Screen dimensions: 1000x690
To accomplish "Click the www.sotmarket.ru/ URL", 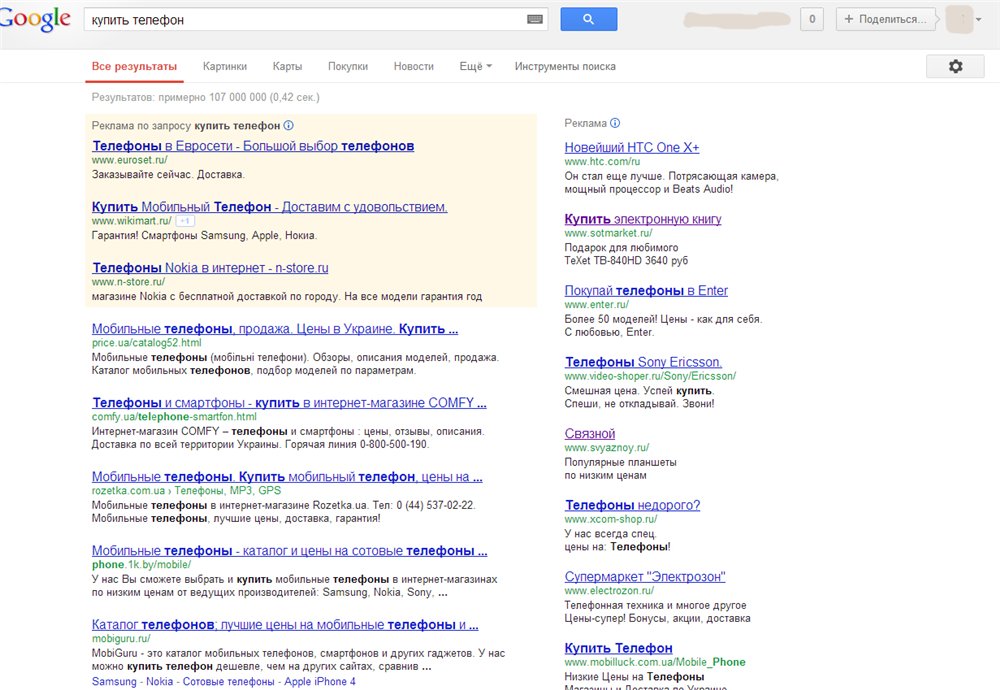I will (608, 233).
